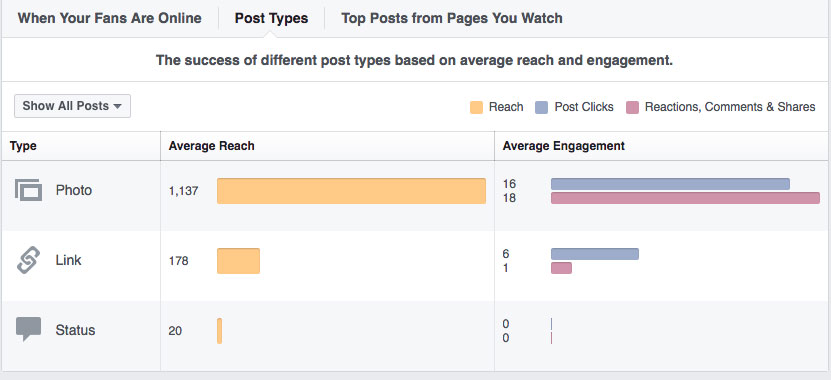Click the Link chain icon
831x380 pixels.
click(x=28, y=260)
